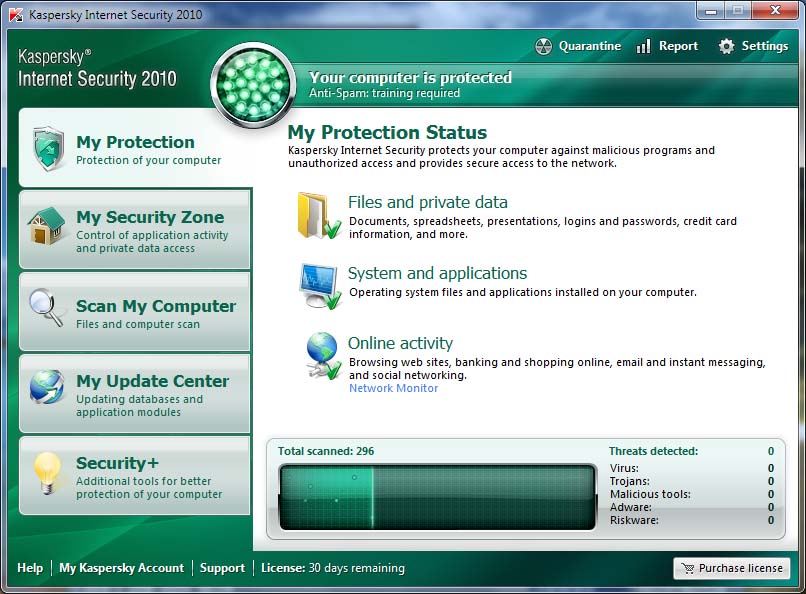Click the 'Adware:' count row
The image size is (806, 594).
click(x=692, y=507)
